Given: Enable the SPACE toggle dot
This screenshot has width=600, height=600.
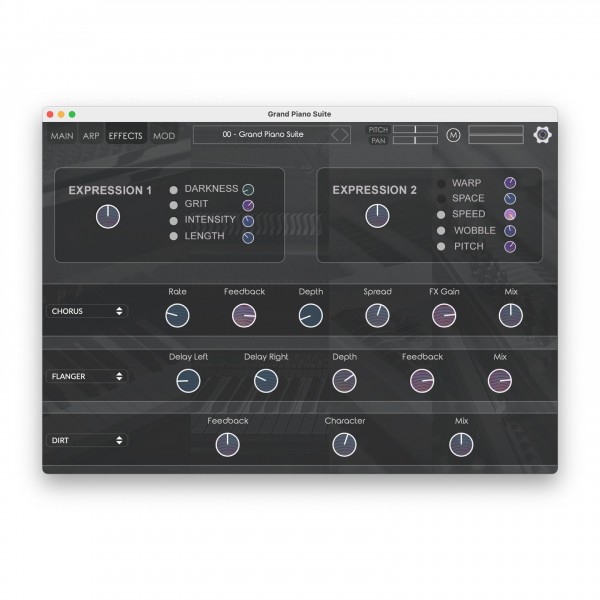Looking at the screenshot, I should point(441,199).
